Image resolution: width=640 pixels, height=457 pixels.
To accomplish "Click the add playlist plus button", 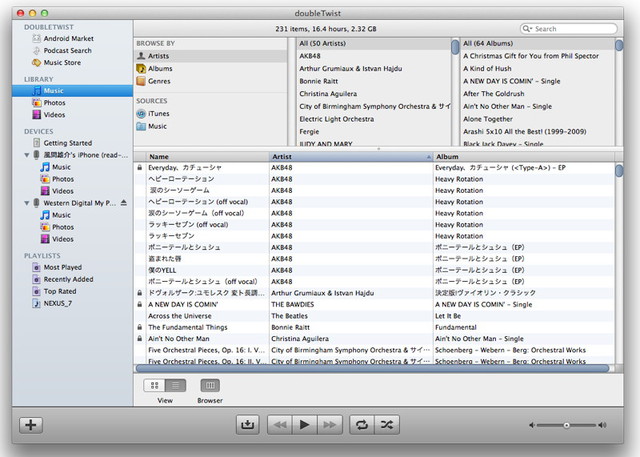I will click(31, 424).
